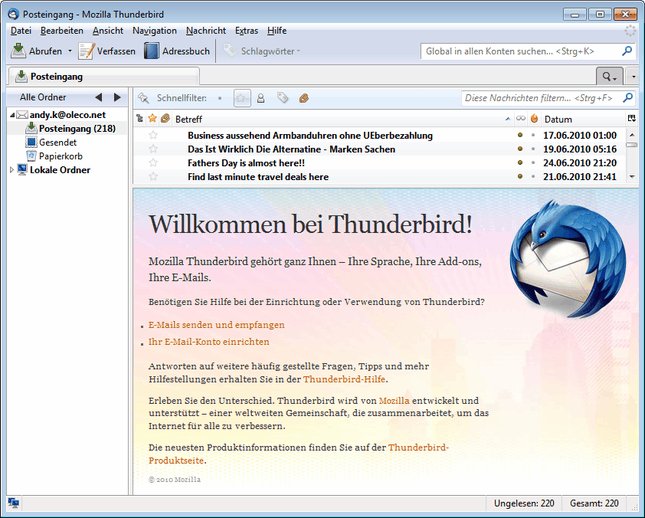Sort by the attachment column header
645x518 pixels.
(165, 119)
